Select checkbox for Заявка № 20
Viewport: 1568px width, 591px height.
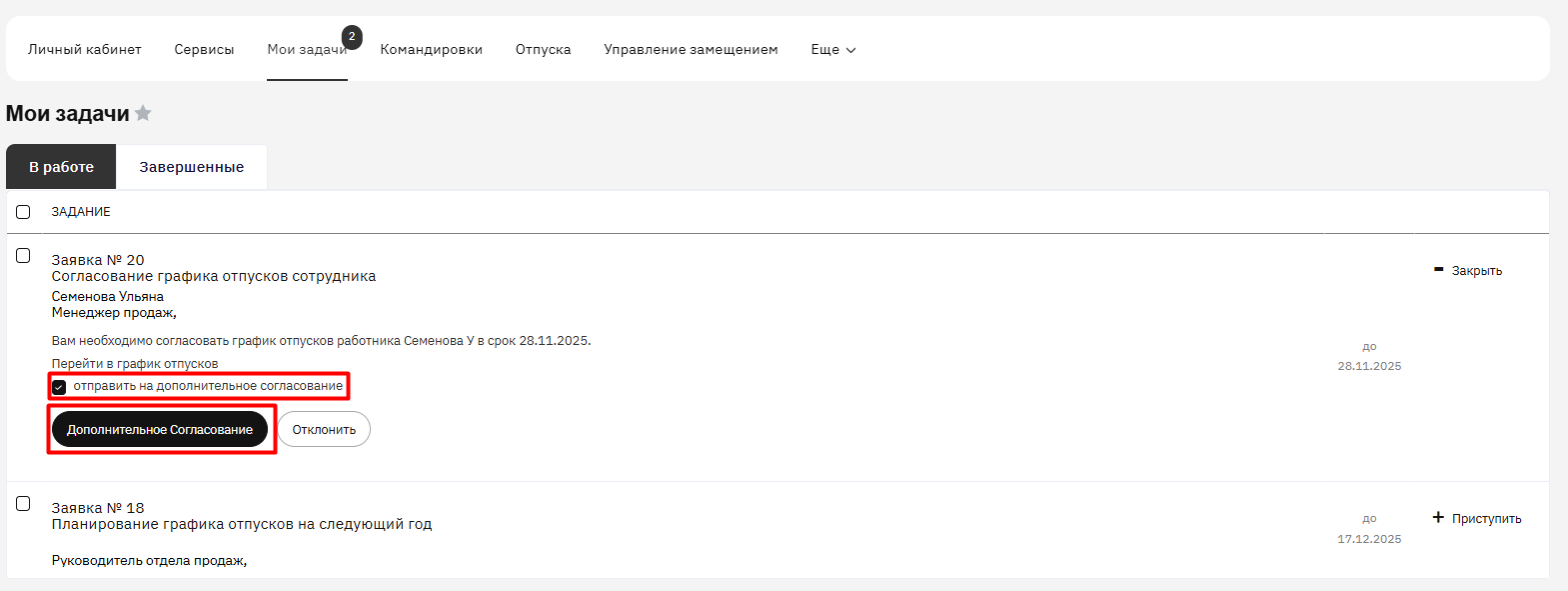pos(23,256)
